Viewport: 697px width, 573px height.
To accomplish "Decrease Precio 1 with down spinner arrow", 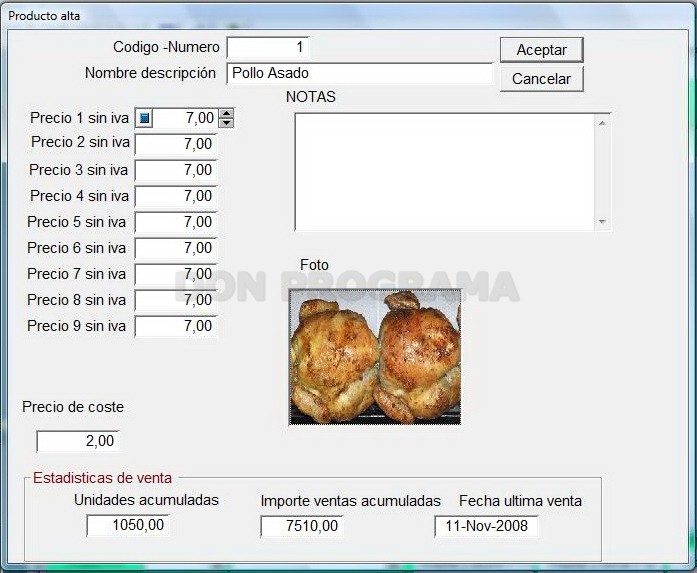I will coord(226,123).
